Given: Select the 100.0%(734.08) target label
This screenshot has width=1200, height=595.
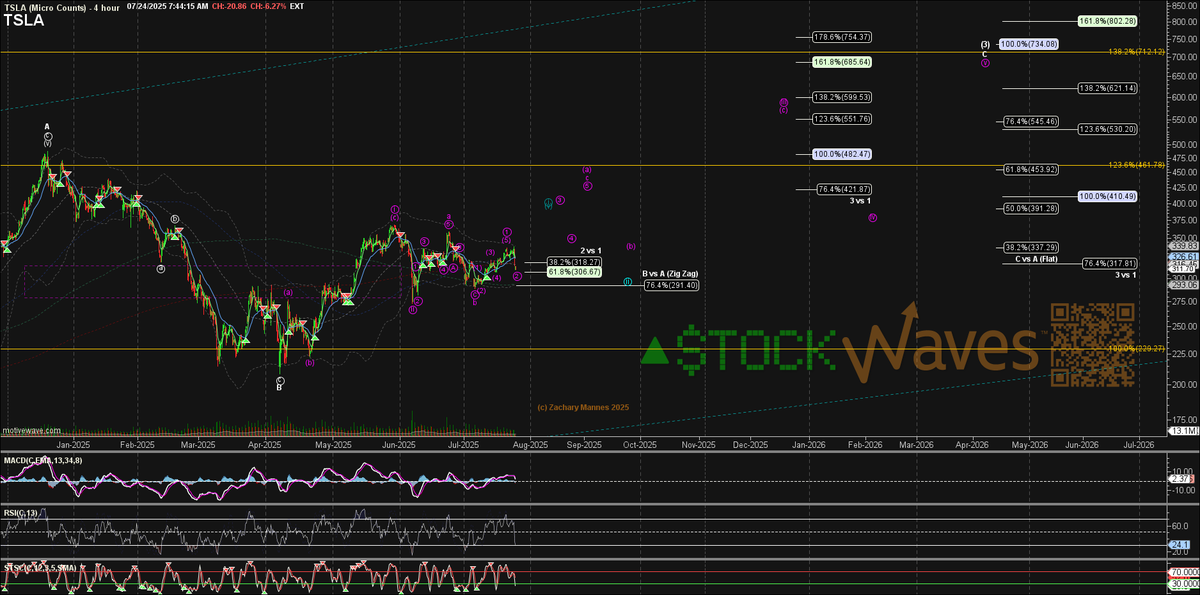Looking at the screenshot, I should click(x=1029, y=44).
